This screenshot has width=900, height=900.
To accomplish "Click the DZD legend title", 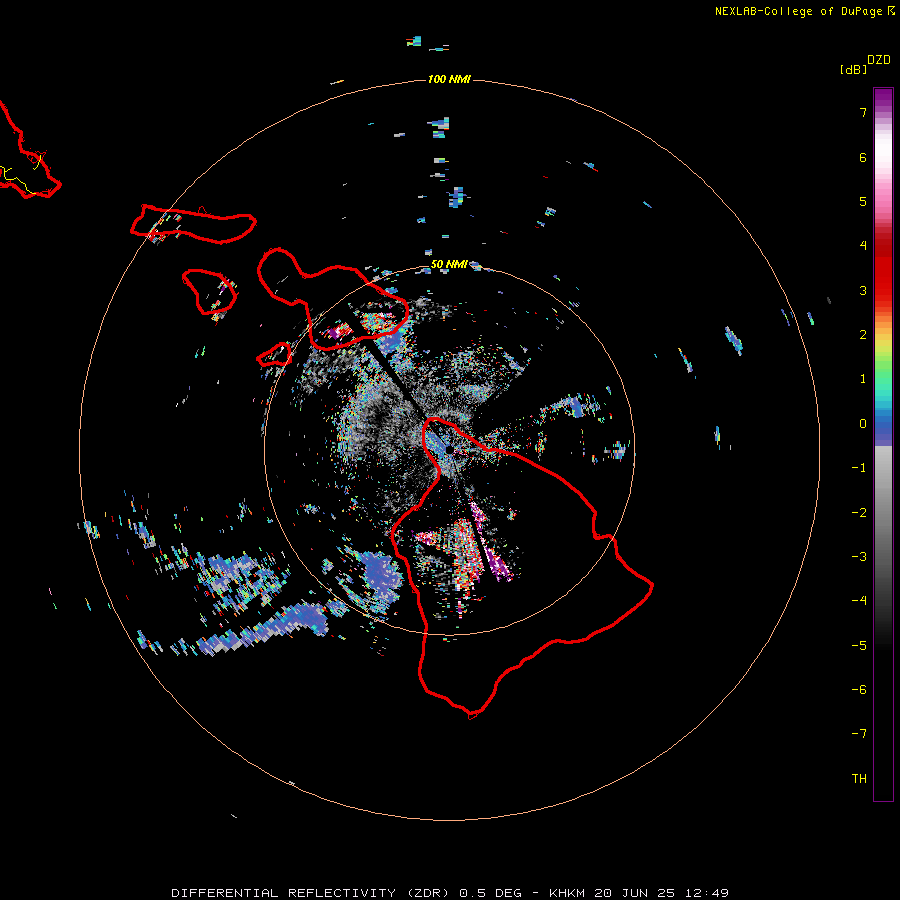I will point(879,60).
